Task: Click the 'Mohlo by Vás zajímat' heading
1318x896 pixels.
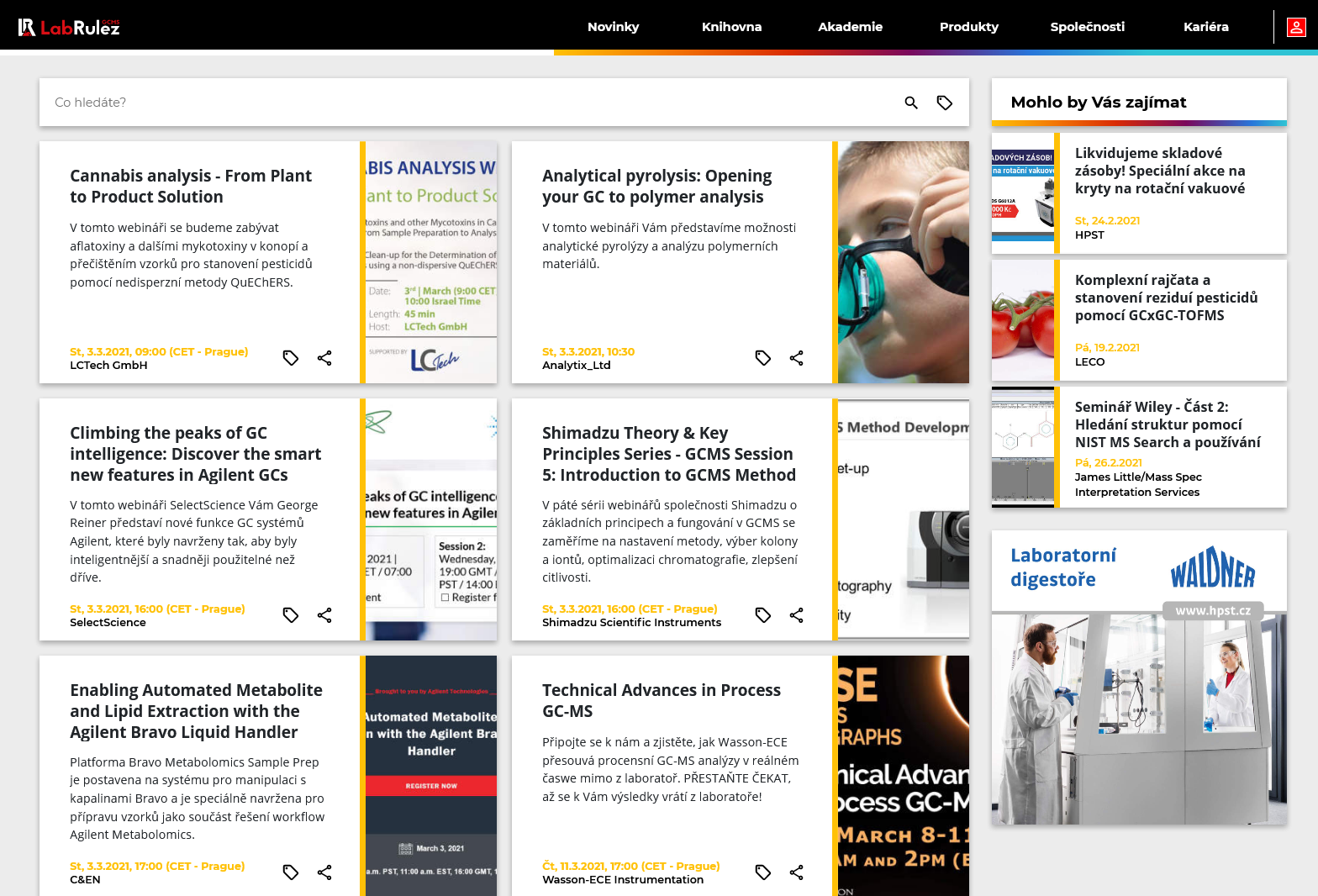Action: point(1099,103)
